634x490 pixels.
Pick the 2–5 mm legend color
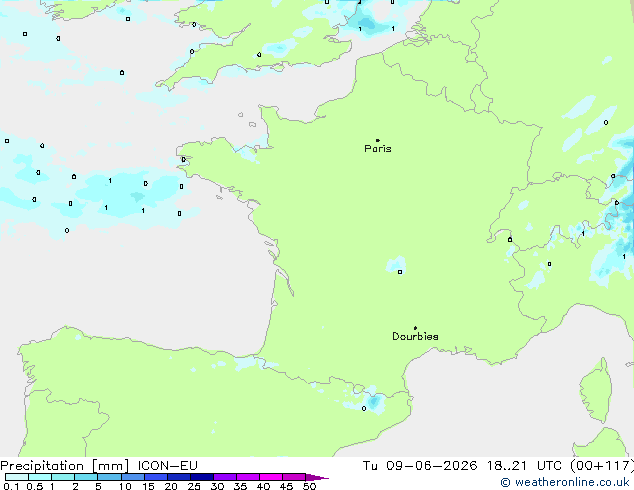[86, 477]
